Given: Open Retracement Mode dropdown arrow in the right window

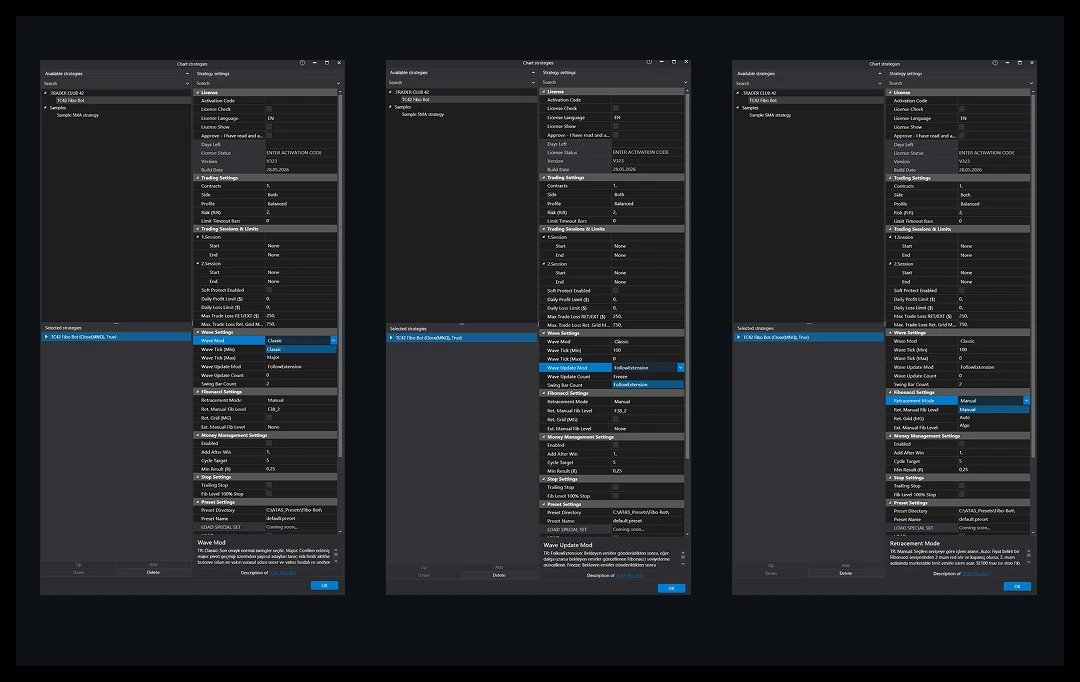Looking at the screenshot, I should pyautogui.click(x=1026, y=400).
